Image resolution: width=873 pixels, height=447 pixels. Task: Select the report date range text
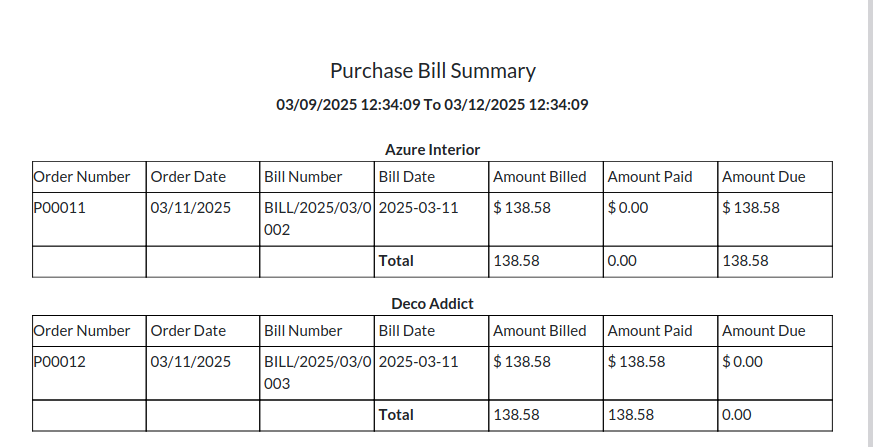(x=433, y=105)
